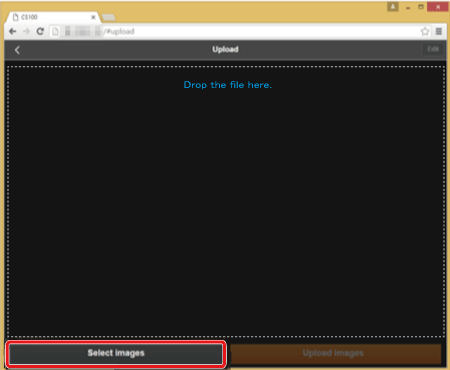This screenshot has height=370, width=450.
Task: Click the Select images button
Action: (x=116, y=353)
